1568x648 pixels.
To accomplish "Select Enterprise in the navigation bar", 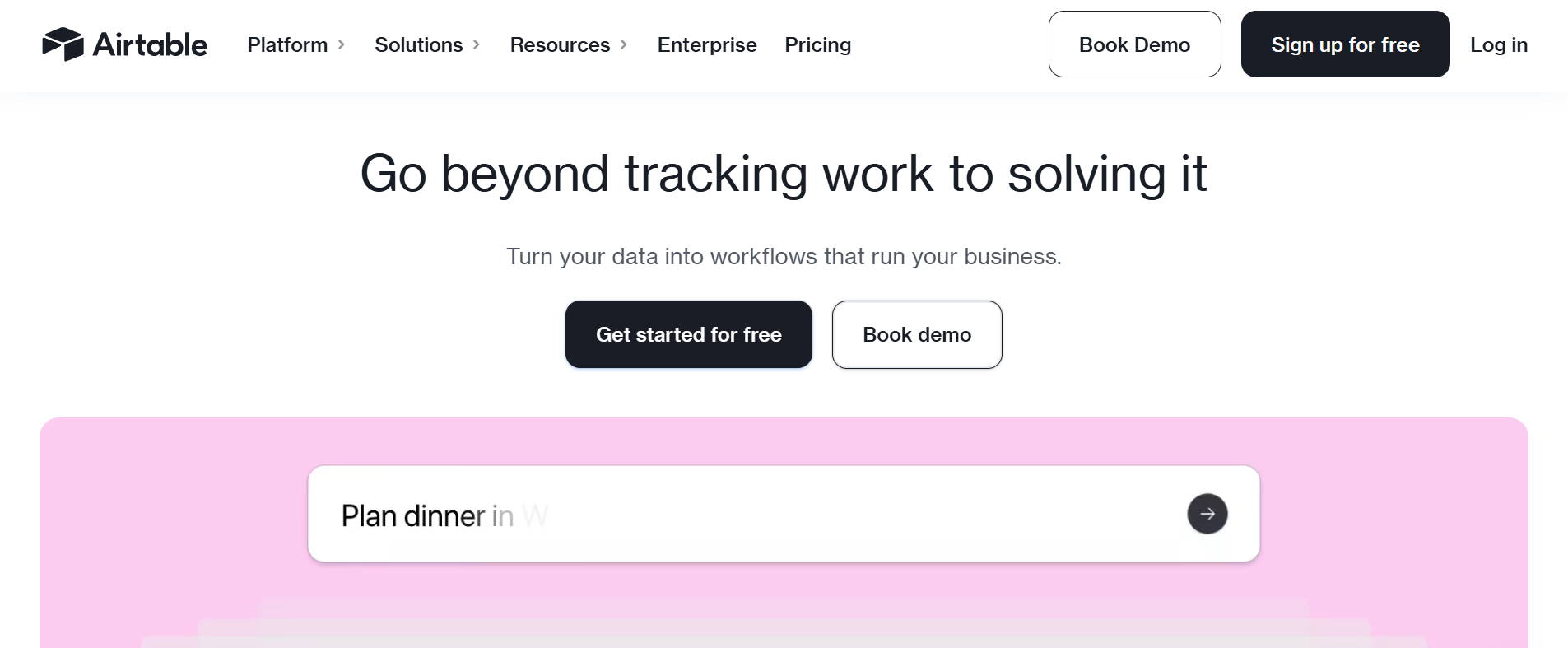I will (x=706, y=45).
